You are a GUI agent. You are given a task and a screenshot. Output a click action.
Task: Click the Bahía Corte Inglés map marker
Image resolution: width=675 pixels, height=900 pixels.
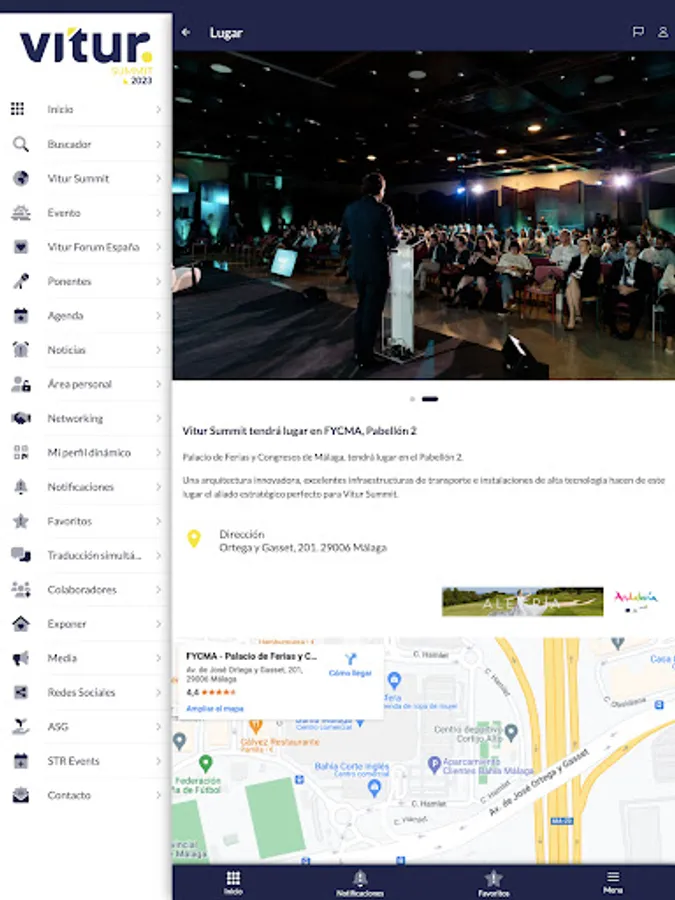tap(374, 788)
